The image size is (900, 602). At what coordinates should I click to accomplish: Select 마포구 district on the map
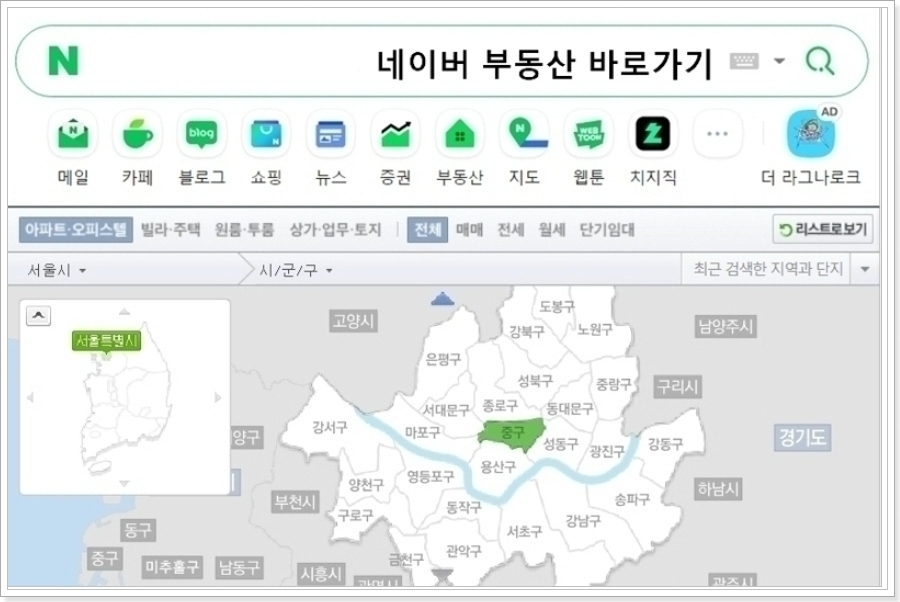(422, 433)
